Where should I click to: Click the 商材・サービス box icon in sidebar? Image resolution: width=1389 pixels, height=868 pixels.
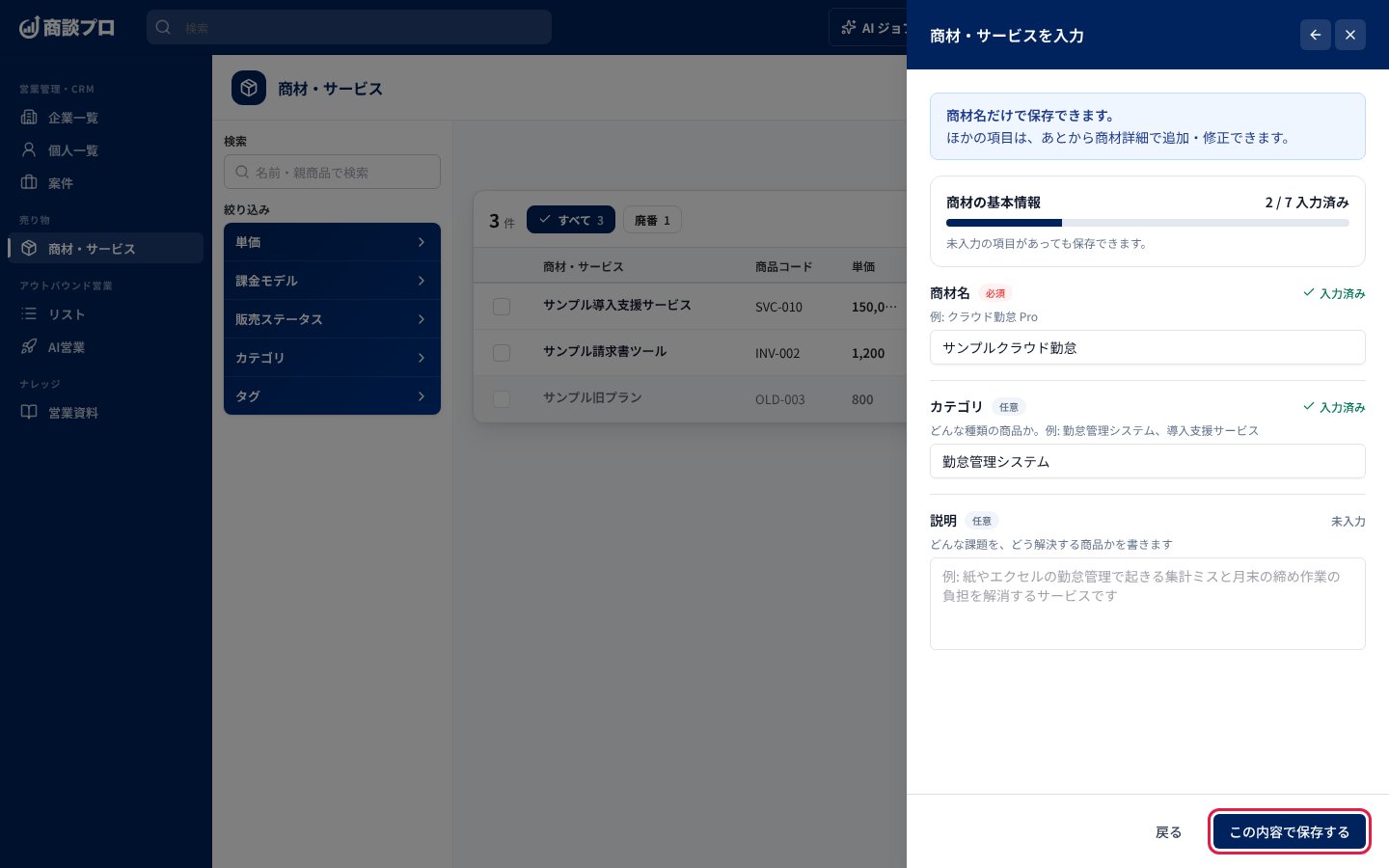[x=29, y=249]
